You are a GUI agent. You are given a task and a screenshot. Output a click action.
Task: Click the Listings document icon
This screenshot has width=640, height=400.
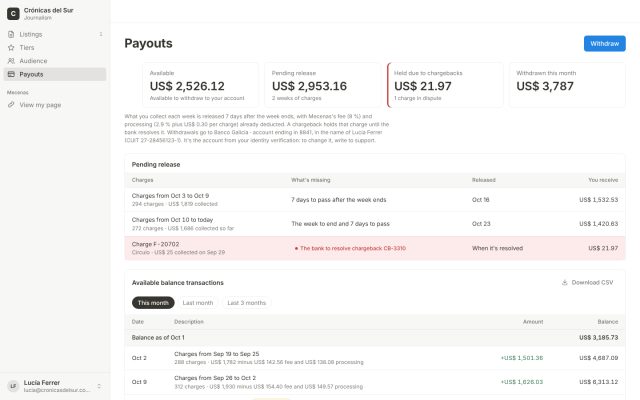(x=11, y=34)
